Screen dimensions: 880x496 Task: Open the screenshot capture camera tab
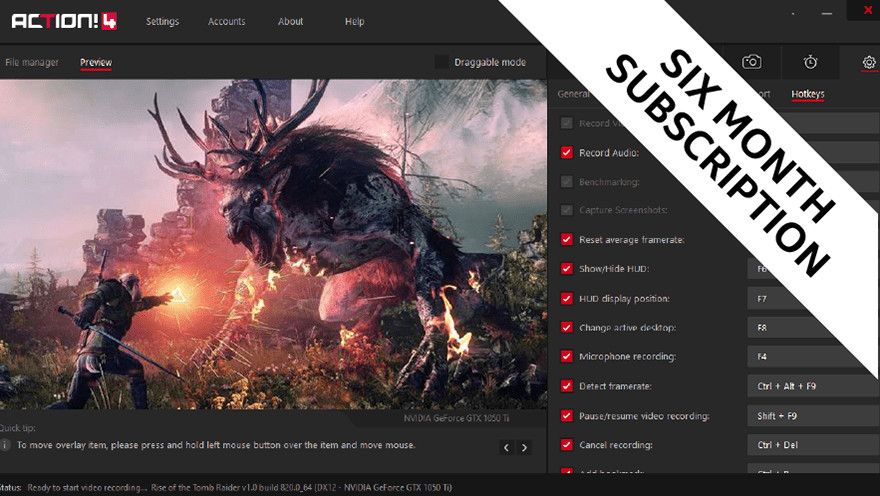(x=751, y=62)
